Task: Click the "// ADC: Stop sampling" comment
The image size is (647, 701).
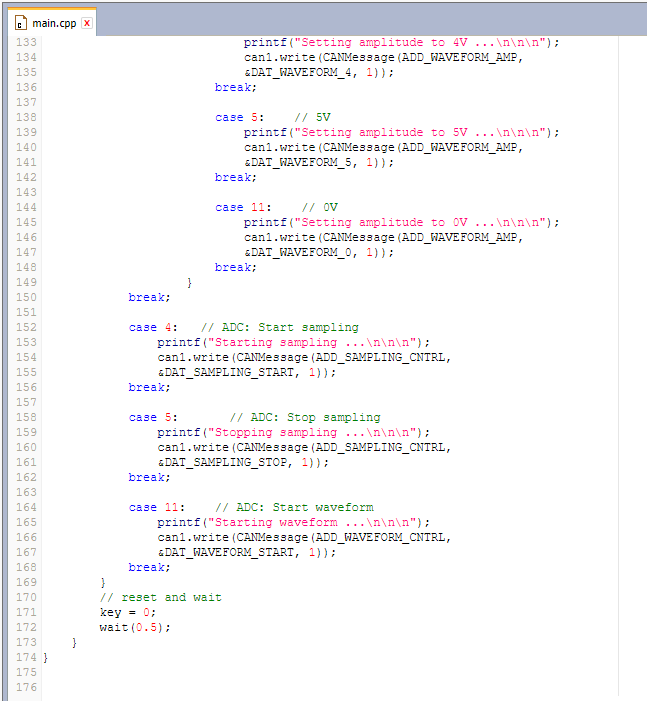Action: (x=305, y=417)
